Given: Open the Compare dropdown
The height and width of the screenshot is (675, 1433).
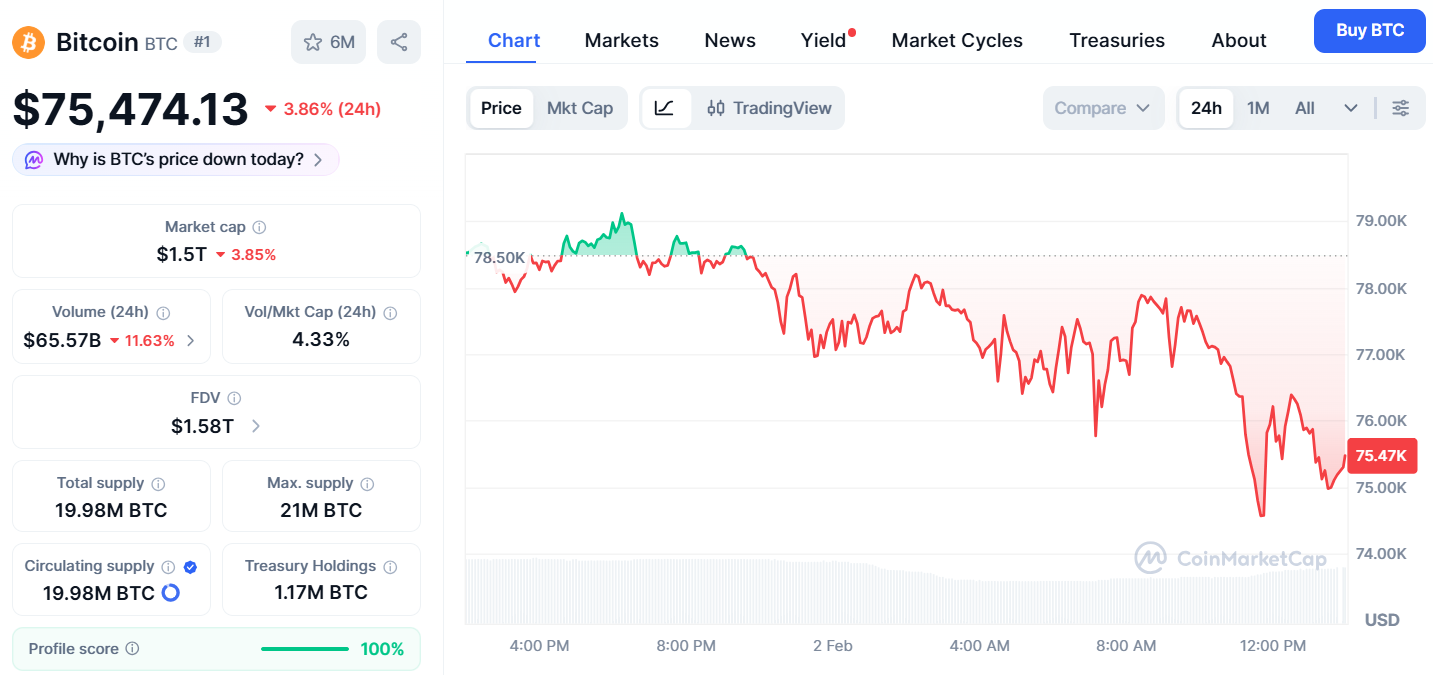Looking at the screenshot, I should (x=1103, y=108).
